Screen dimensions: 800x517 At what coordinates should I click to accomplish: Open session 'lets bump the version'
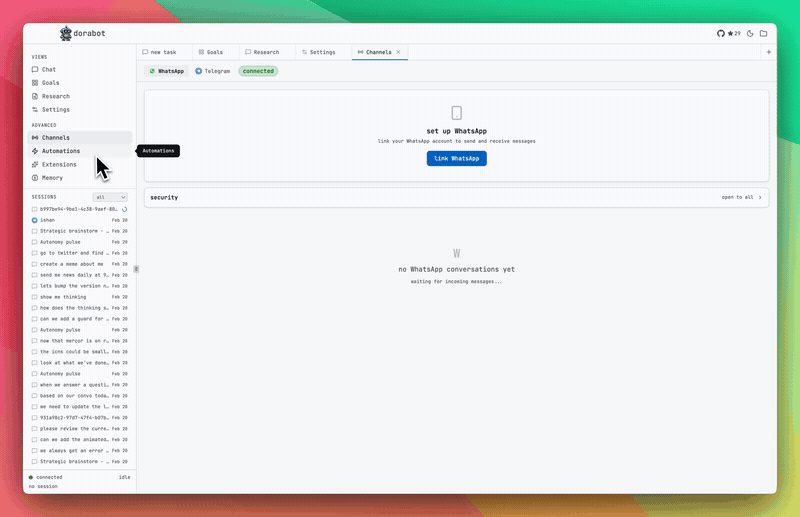80,286
